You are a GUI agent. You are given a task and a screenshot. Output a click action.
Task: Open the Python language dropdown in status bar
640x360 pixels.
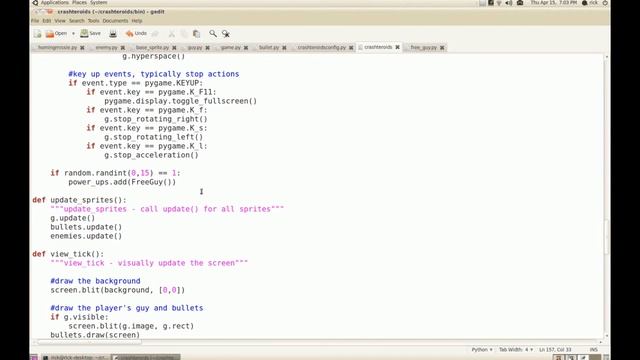tap(482, 350)
